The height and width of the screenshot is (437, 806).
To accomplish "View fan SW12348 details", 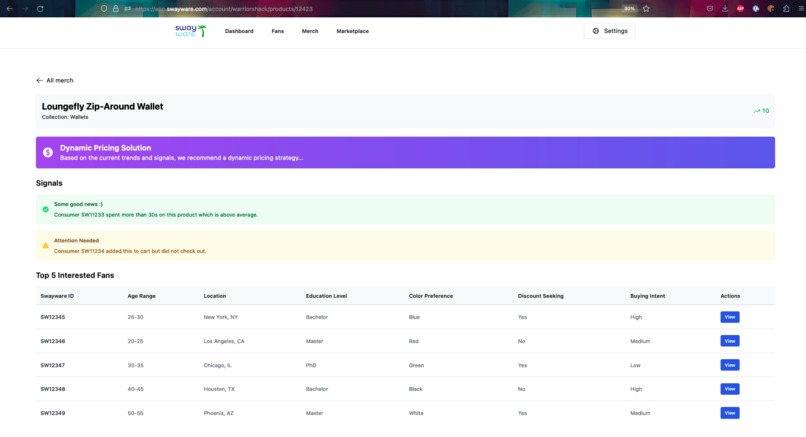I will pyautogui.click(x=730, y=389).
